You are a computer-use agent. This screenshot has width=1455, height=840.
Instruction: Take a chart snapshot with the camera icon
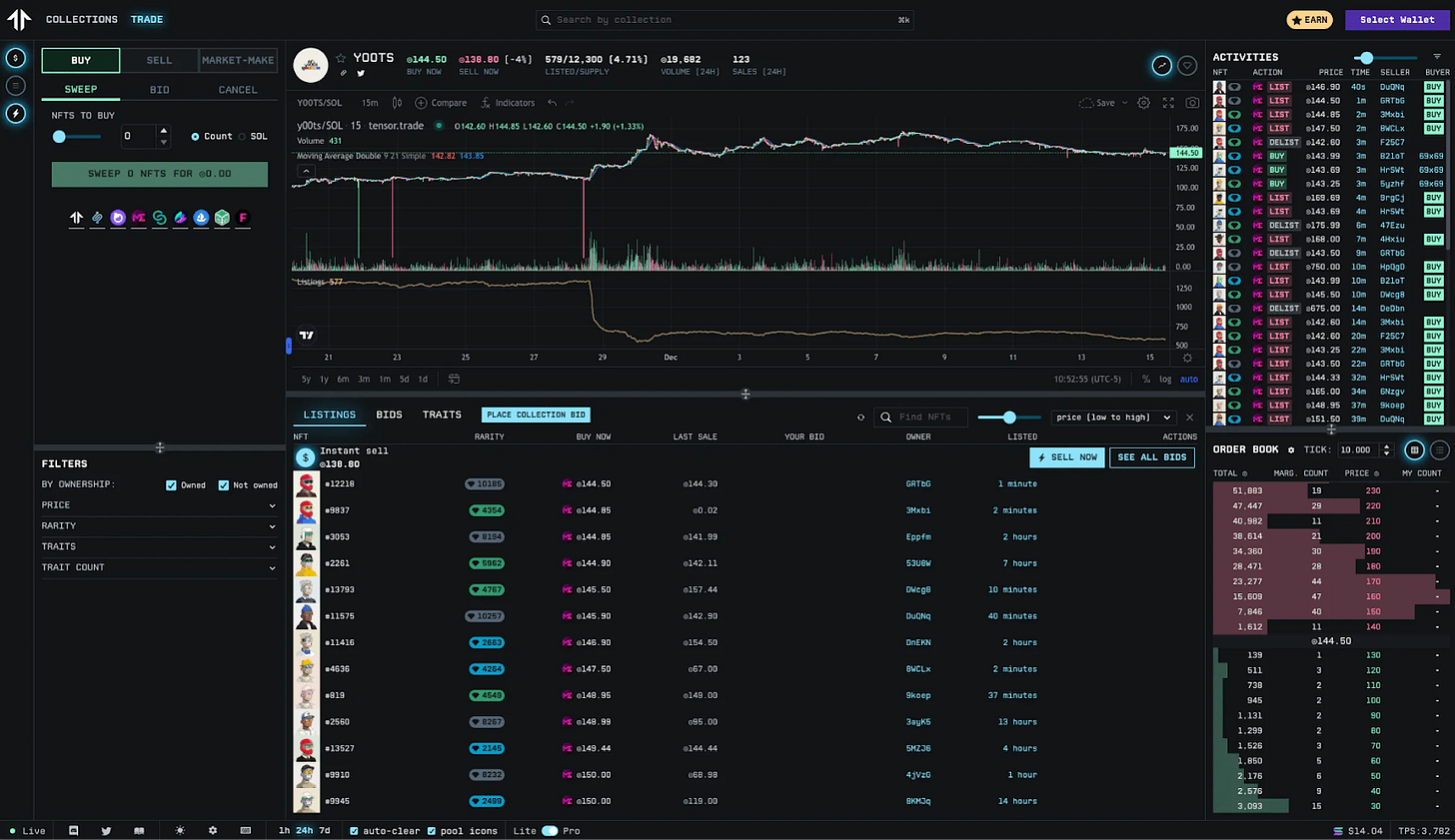(x=1192, y=103)
